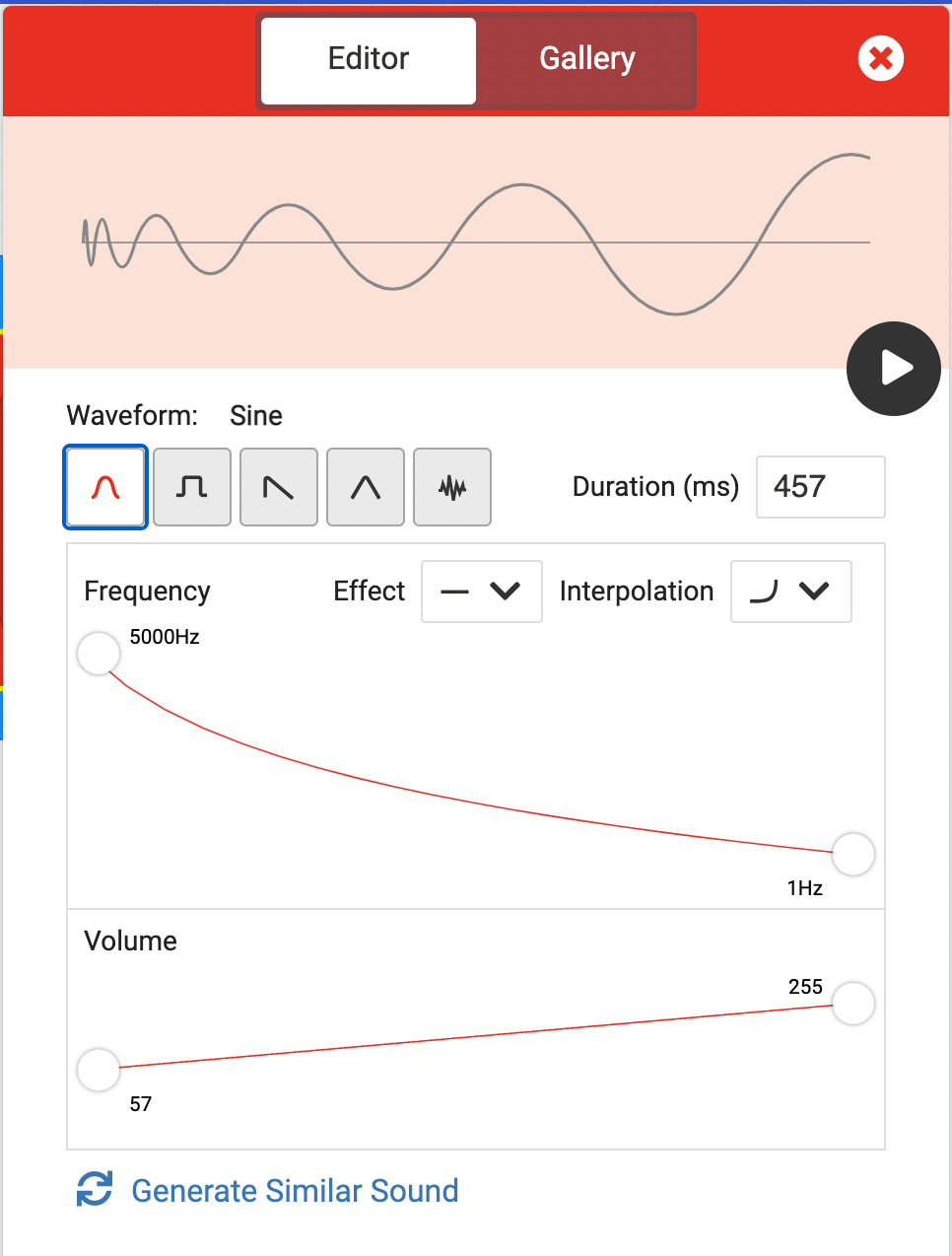The image size is (952, 1256).
Task: Select the Sawtooth waveform button
Action: coord(279,487)
